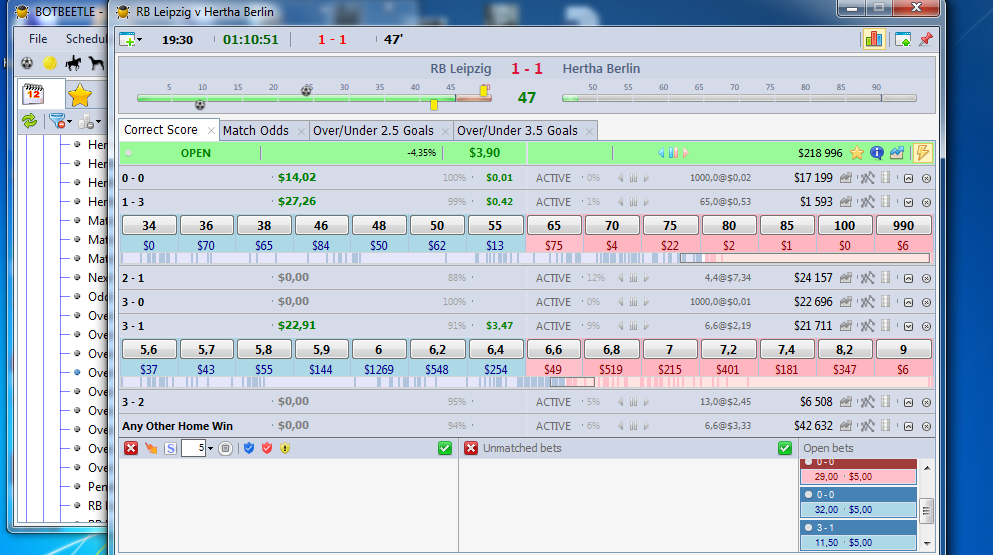This screenshot has height=555, width=993.
Task: Expand the 2 - 1 price ladder
Action: point(908,278)
